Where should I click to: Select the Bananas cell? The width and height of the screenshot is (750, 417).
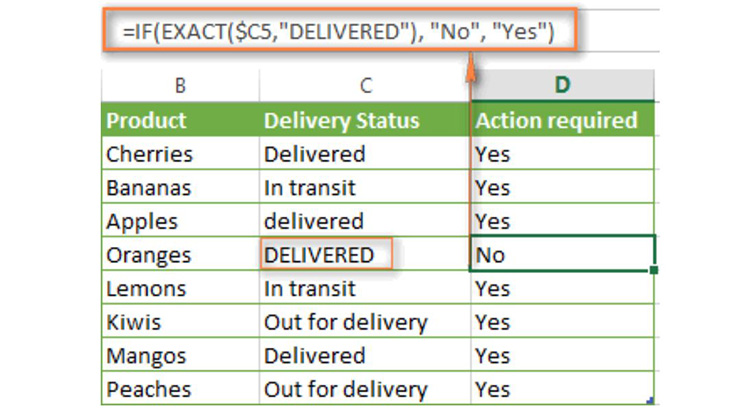[180, 187]
